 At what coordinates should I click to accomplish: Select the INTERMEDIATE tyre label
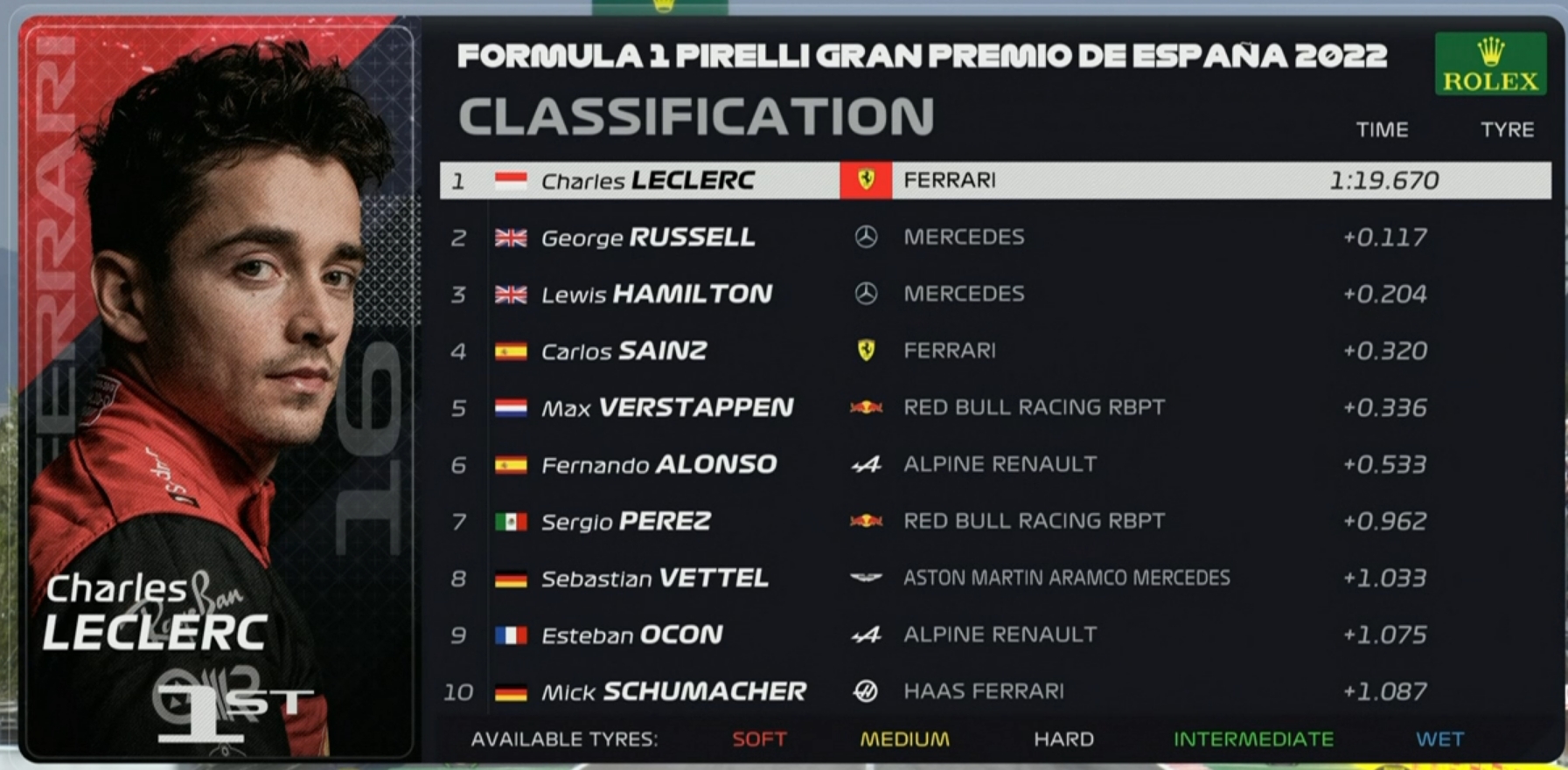point(1253,739)
